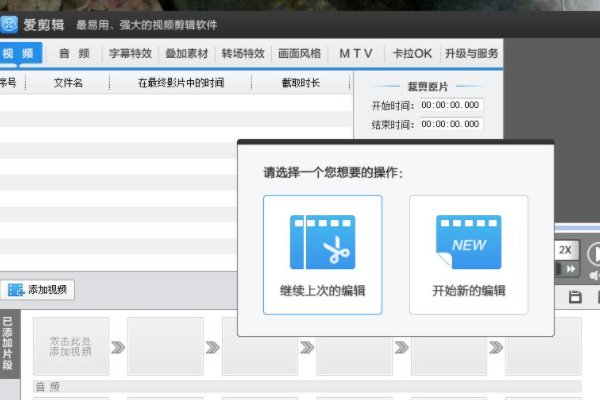Set playback speed with 2X button
The height and width of the screenshot is (400, 600).
point(566,250)
